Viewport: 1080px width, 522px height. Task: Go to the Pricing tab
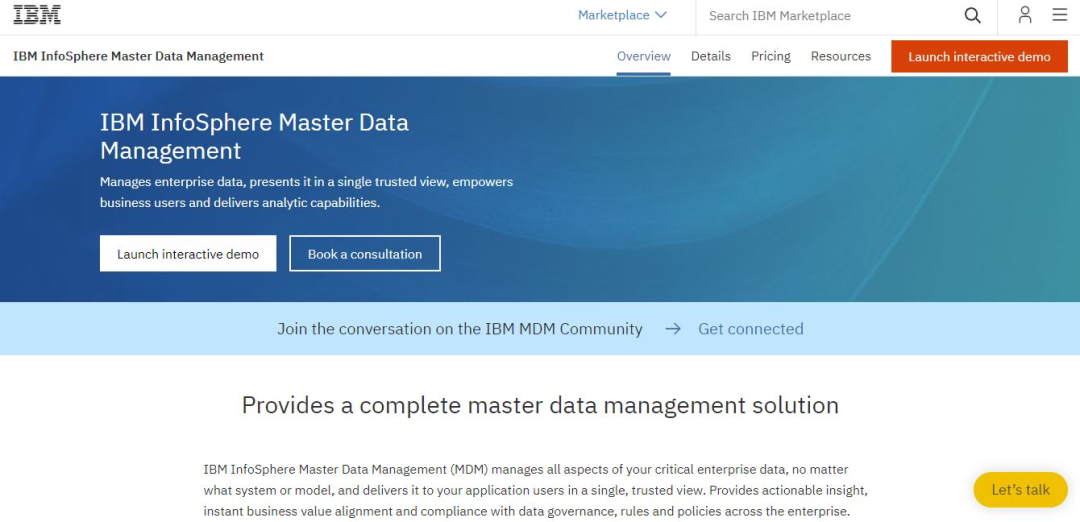771,56
